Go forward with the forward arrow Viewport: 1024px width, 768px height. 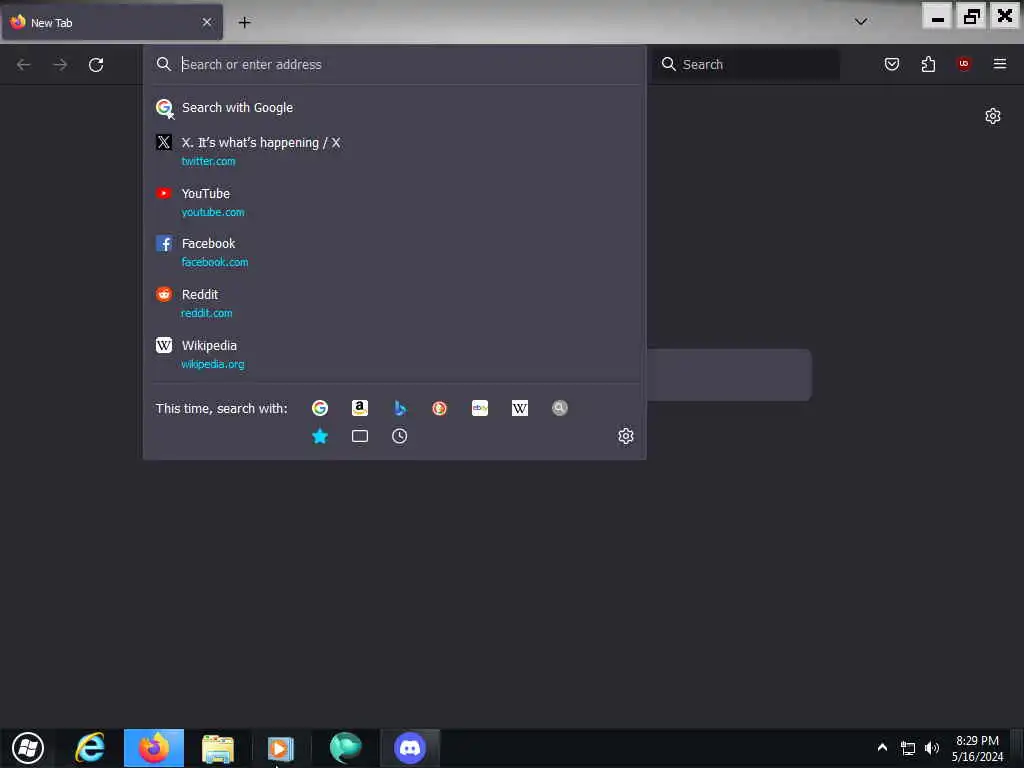tap(60, 64)
